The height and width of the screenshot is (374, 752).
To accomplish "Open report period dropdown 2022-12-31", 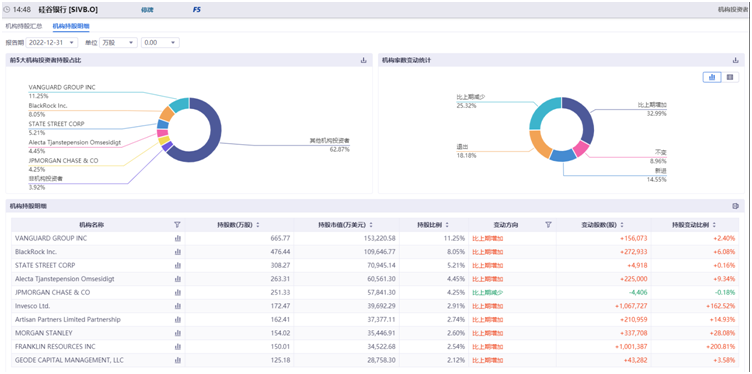I will tap(52, 43).
